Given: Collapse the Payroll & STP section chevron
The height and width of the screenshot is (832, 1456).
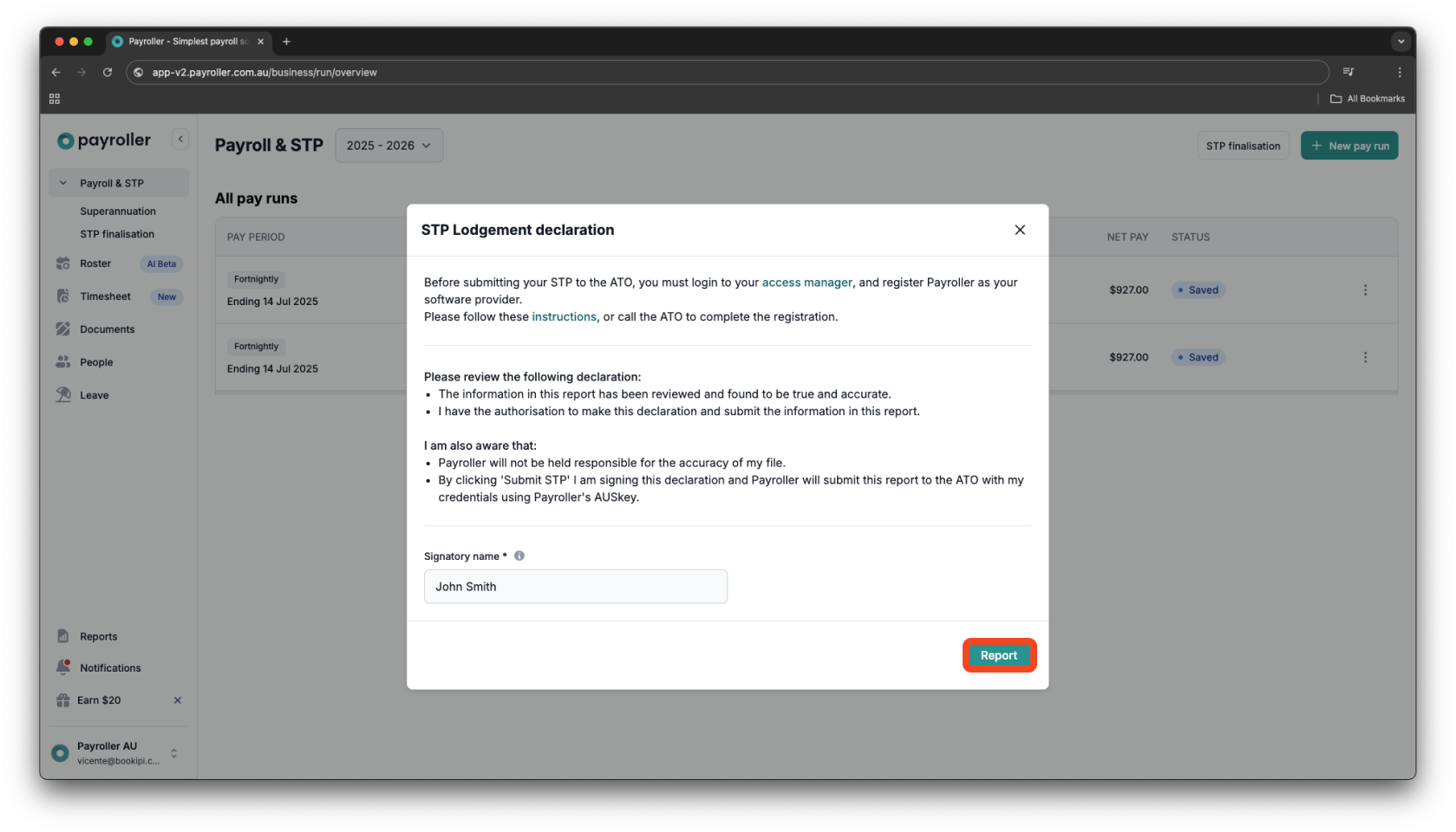Looking at the screenshot, I should click(x=62, y=183).
